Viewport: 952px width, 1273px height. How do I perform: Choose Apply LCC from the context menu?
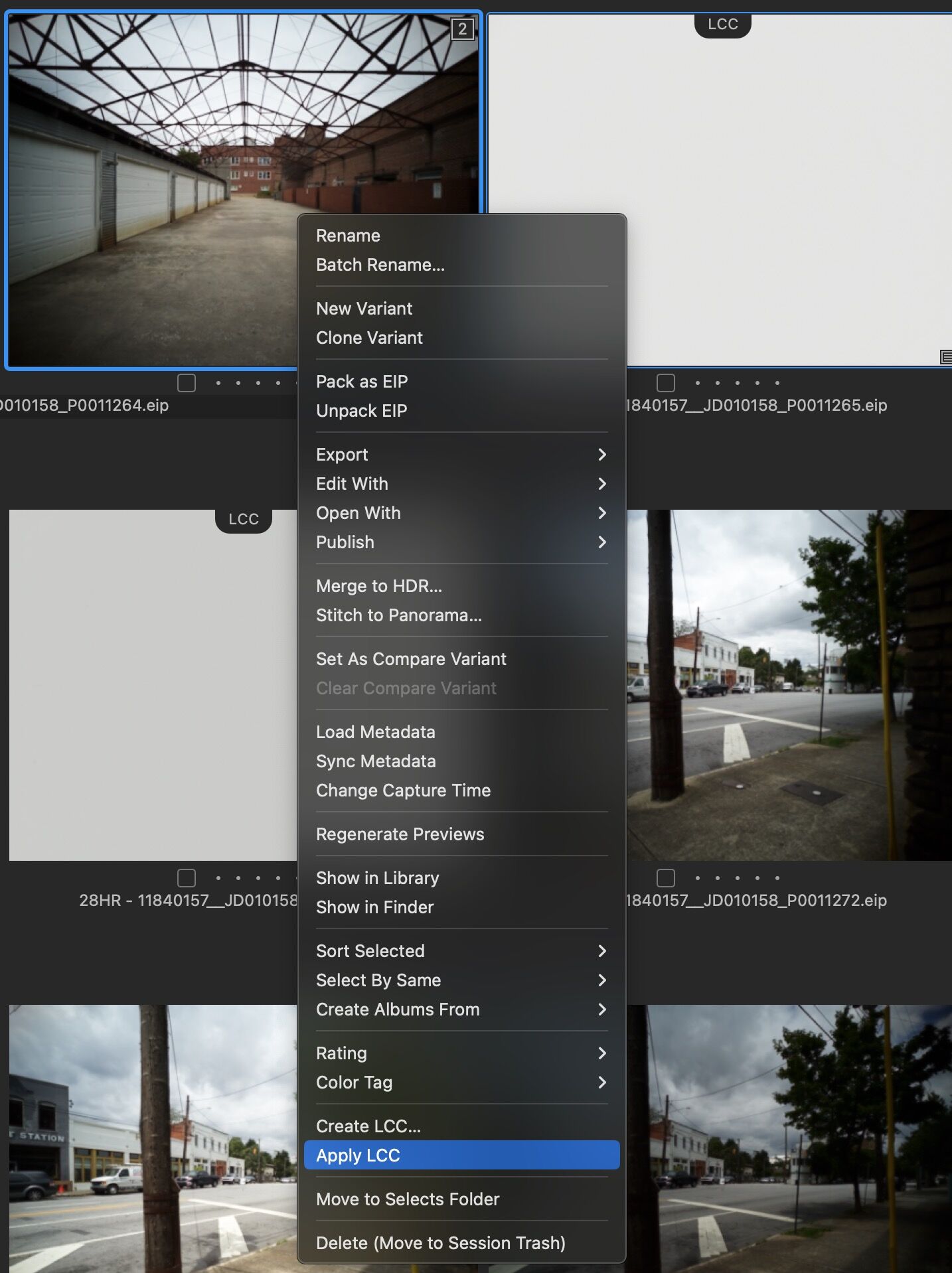click(x=462, y=1156)
